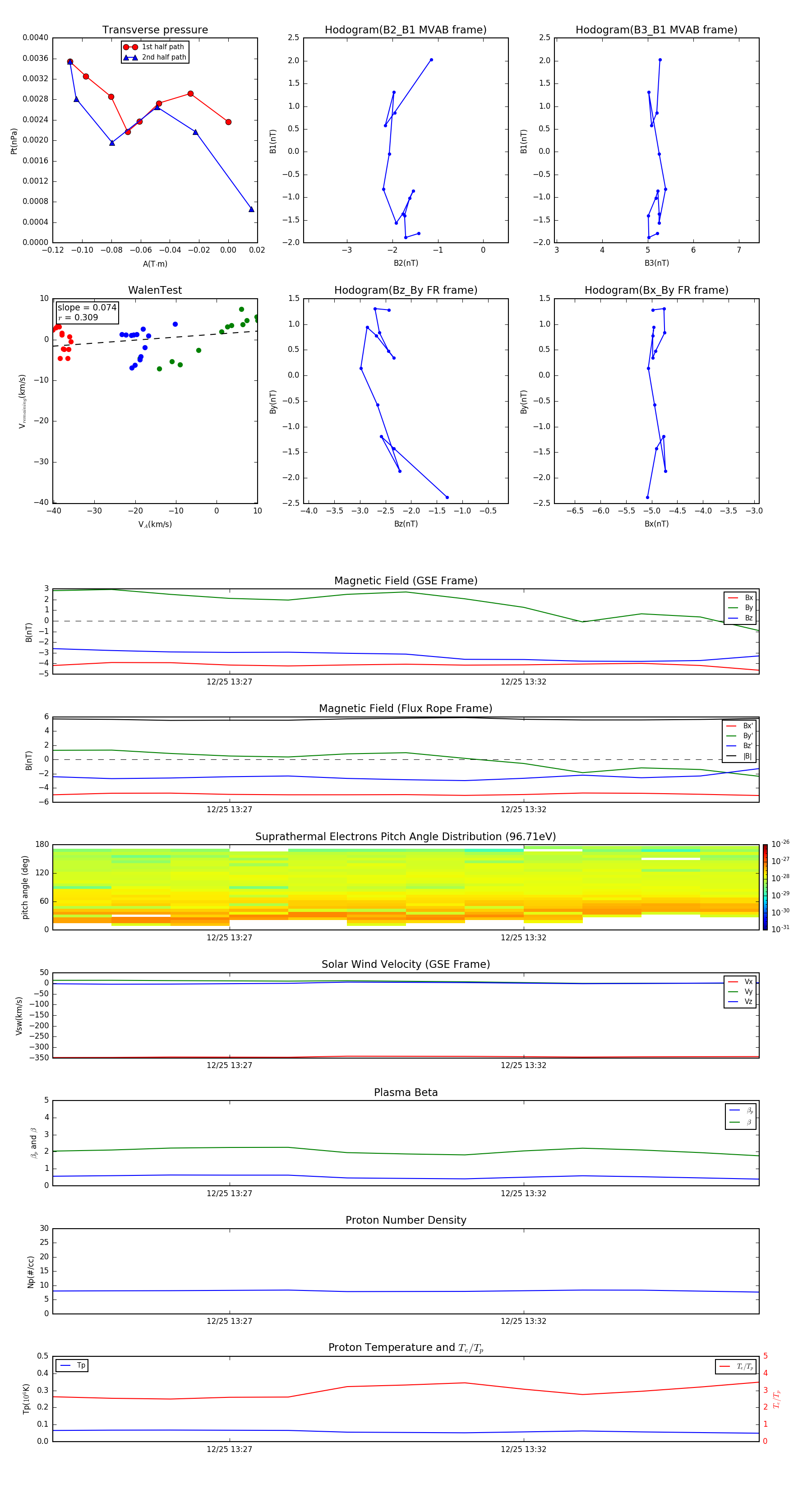Select the β entry in Plasma Beta legend
Screen dimensions: 812x1489
[x=741, y=1122]
